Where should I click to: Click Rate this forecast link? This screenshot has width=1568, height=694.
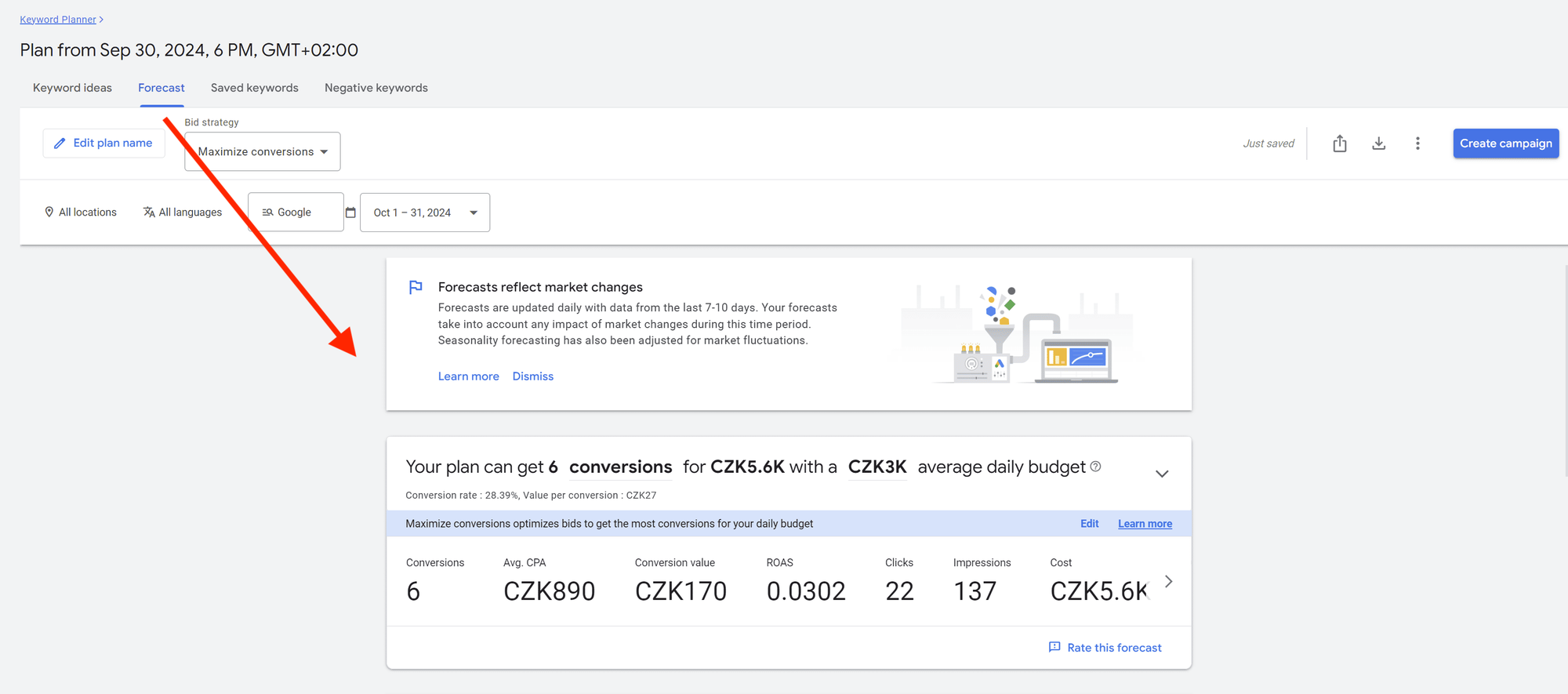(1114, 648)
